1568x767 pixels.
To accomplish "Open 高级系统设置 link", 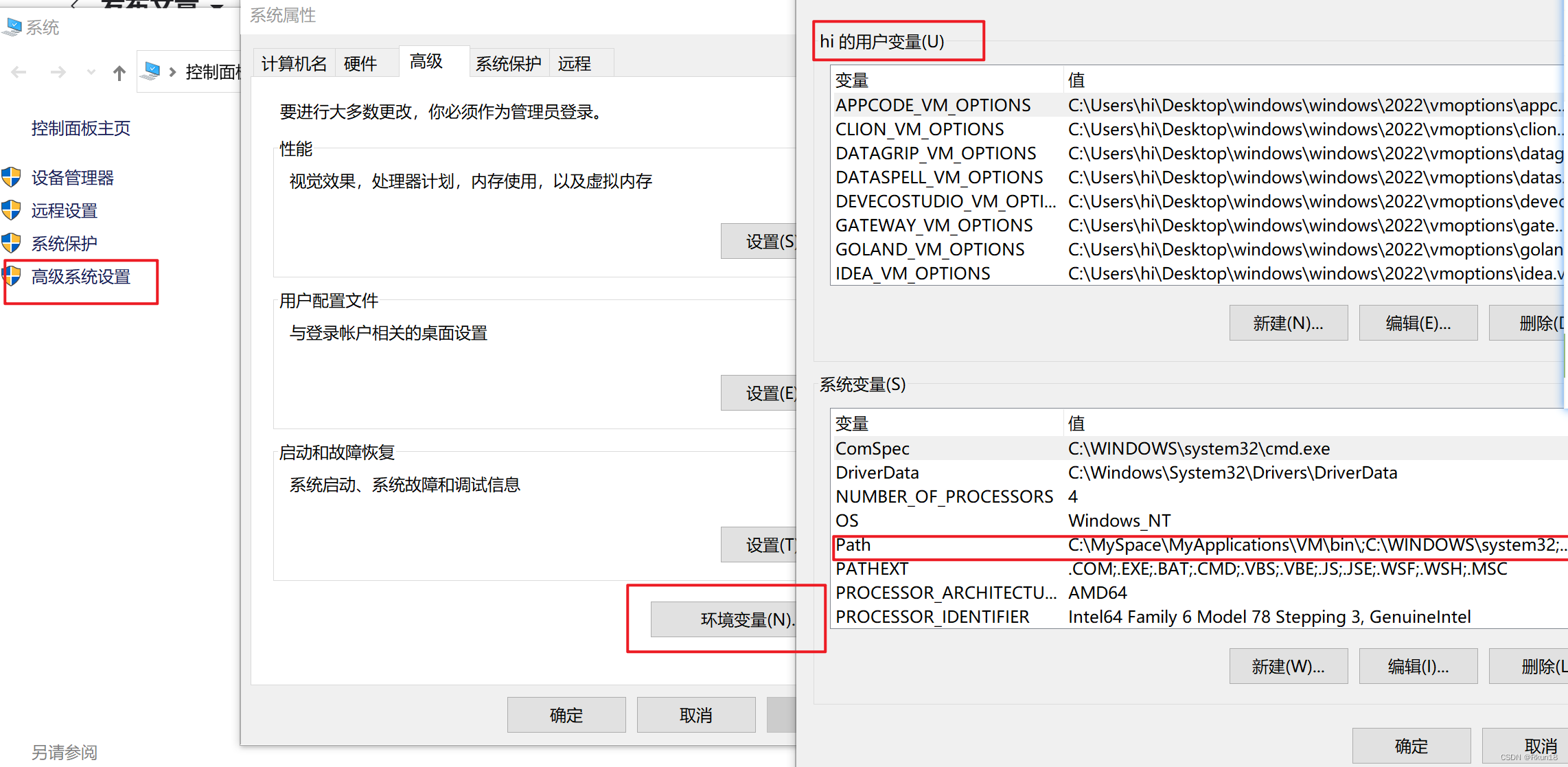I will click(x=81, y=277).
